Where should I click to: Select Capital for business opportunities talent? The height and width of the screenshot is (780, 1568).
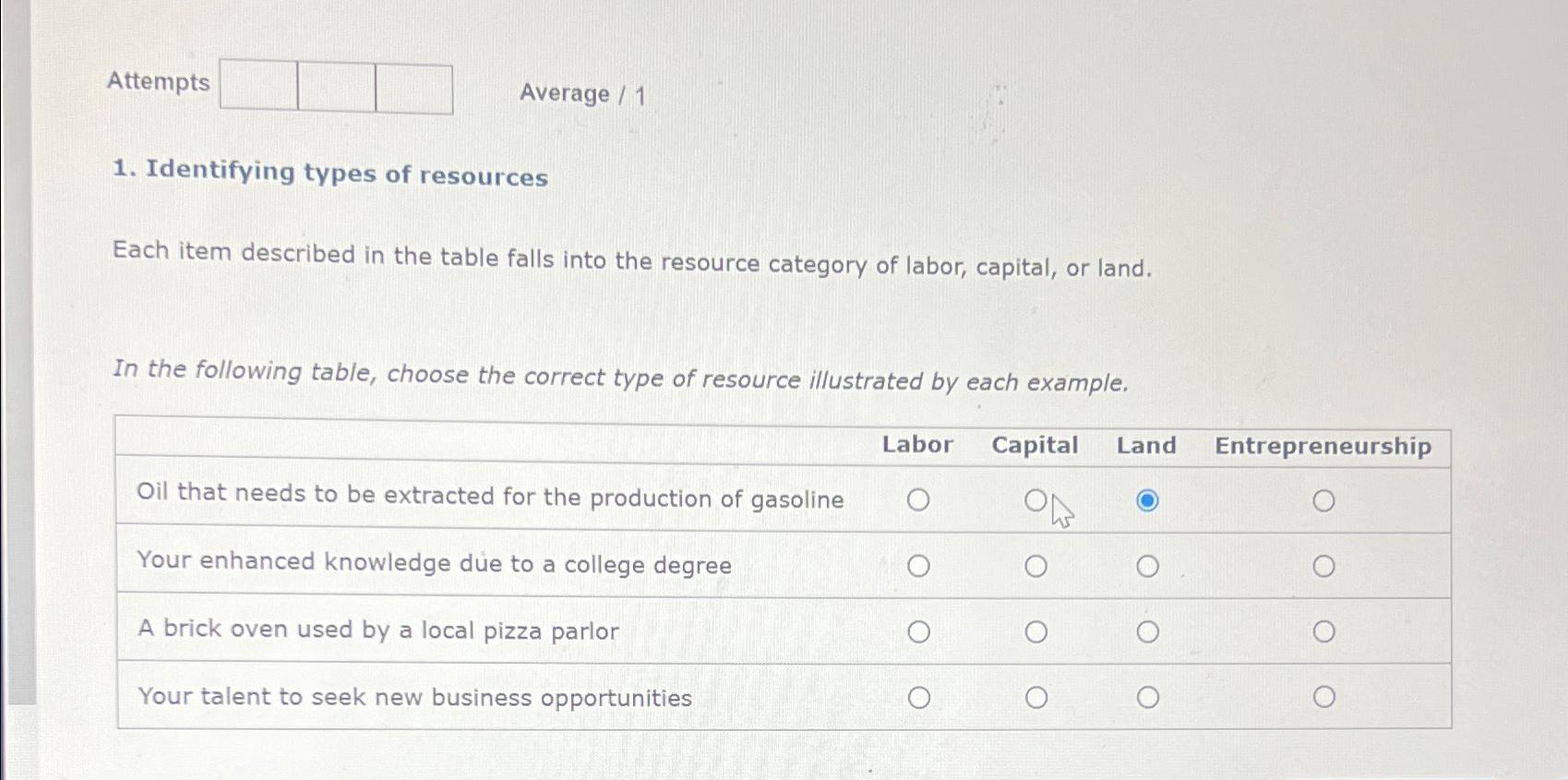pos(1035,696)
